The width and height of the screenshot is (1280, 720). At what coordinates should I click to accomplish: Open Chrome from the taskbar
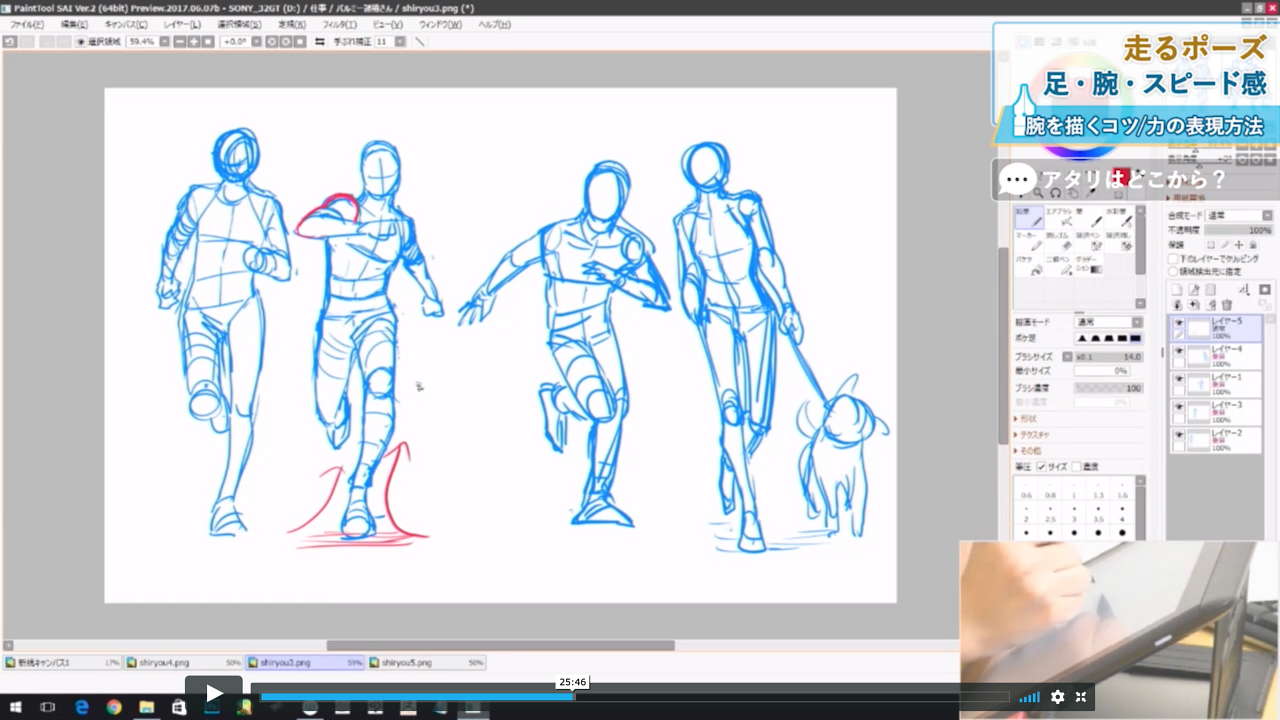click(114, 708)
